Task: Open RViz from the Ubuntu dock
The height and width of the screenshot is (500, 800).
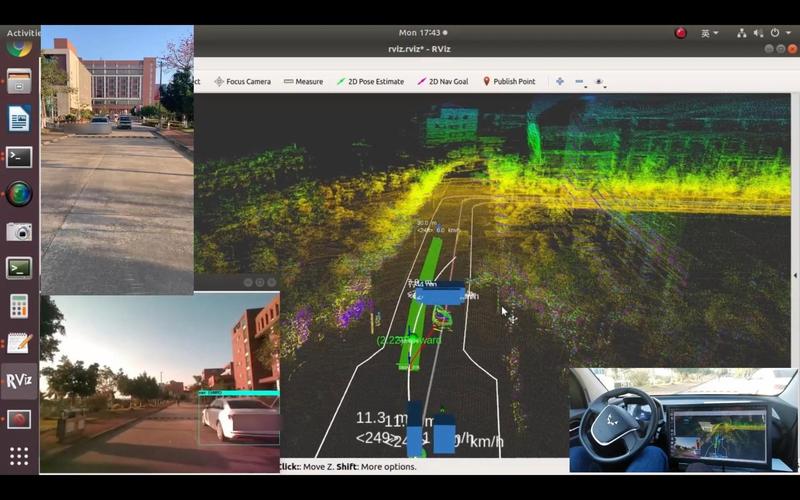Action: (x=19, y=380)
